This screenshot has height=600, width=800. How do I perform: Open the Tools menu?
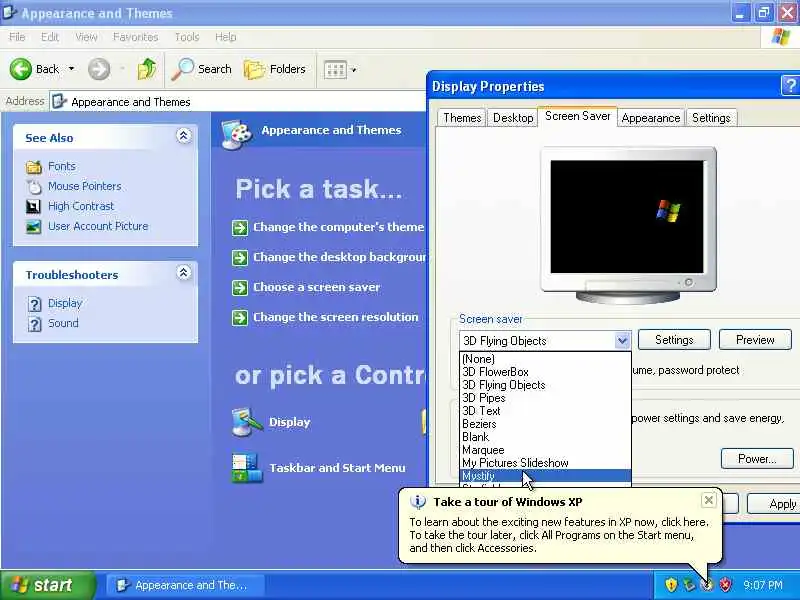point(187,37)
